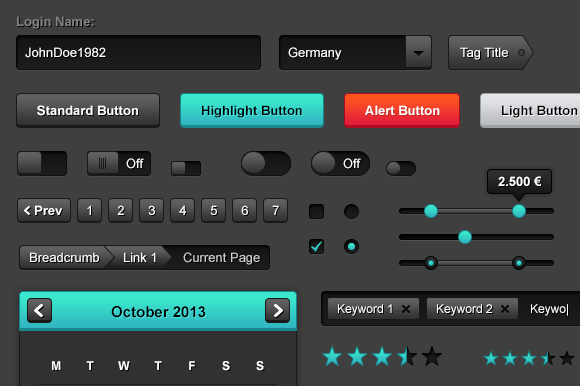The image size is (580, 386).
Task: Click the 2.500 € slider tooltip
Action: point(519,182)
